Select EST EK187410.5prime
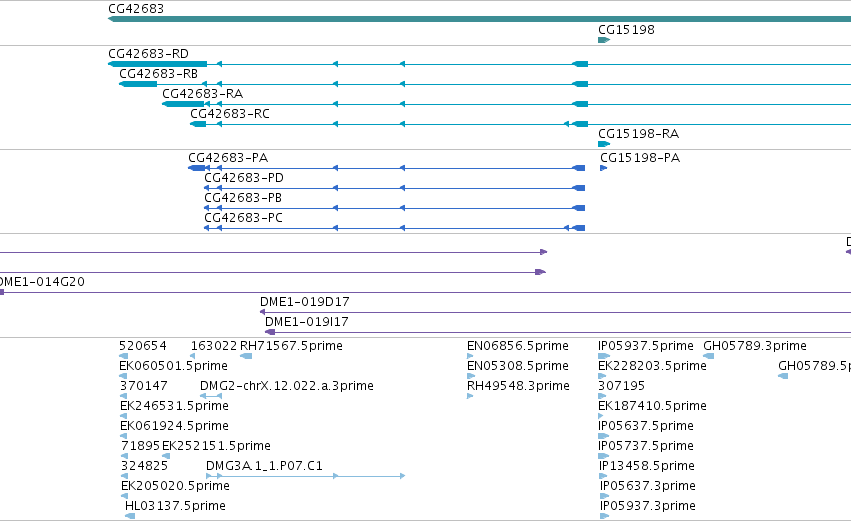The image size is (851, 521). click(652, 406)
